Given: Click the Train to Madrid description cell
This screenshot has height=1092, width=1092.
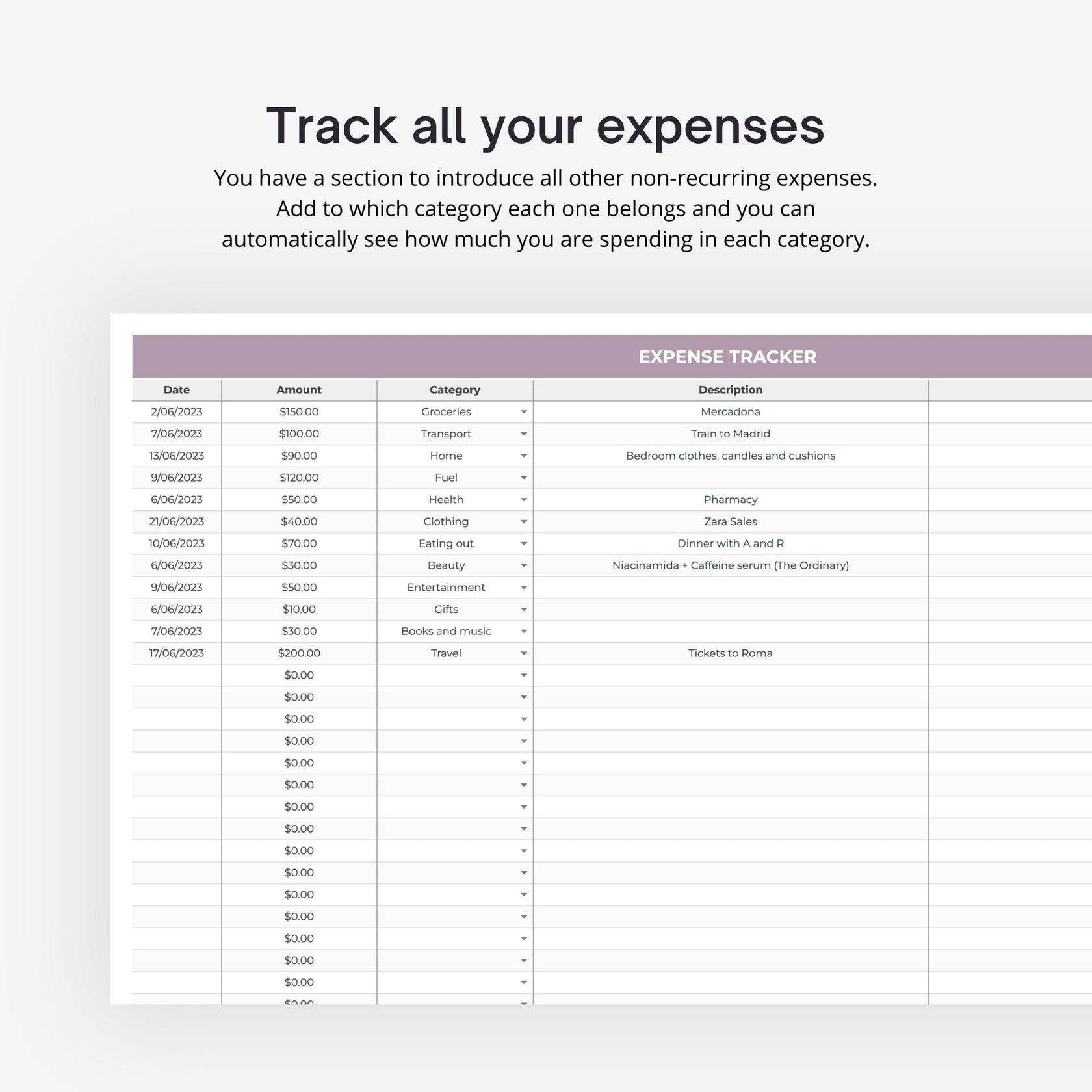Looking at the screenshot, I should pos(731,434).
